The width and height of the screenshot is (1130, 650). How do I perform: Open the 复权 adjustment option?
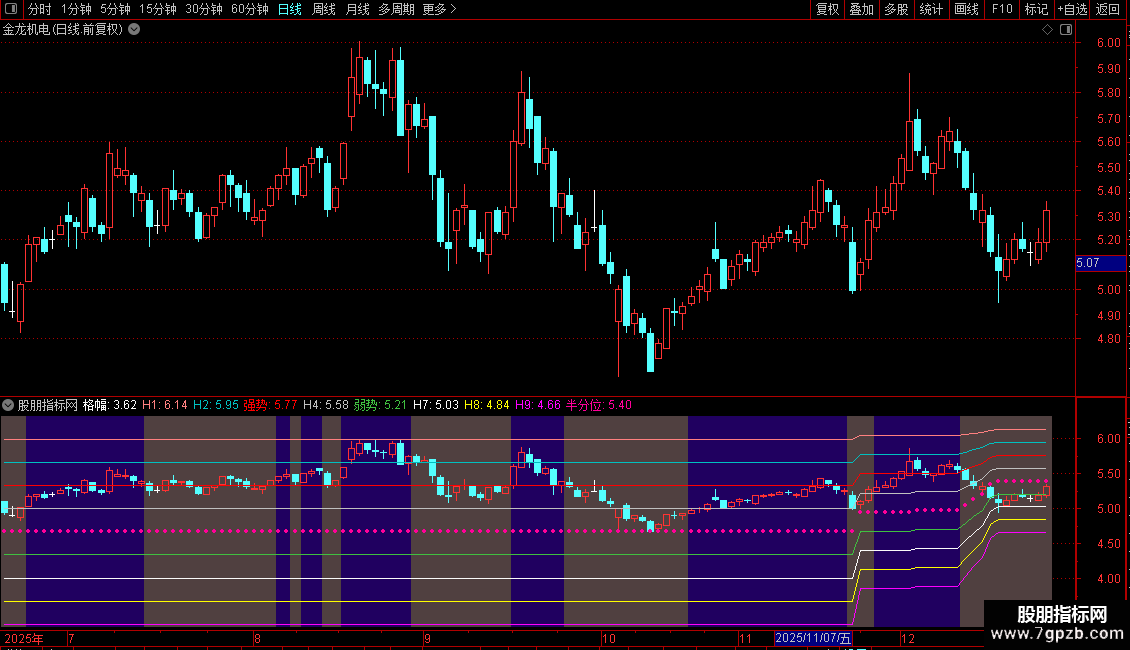pos(827,9)
